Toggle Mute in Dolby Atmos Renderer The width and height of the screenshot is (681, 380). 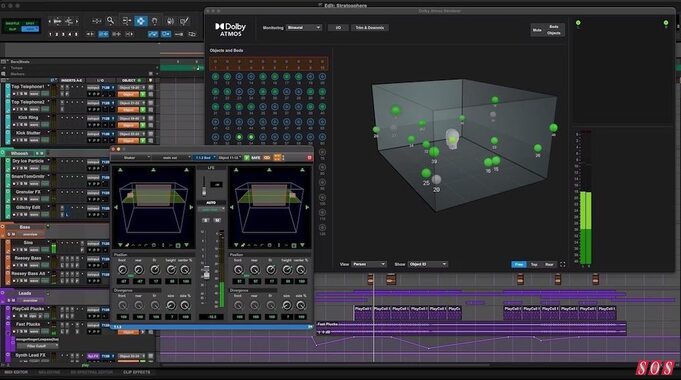537,30
